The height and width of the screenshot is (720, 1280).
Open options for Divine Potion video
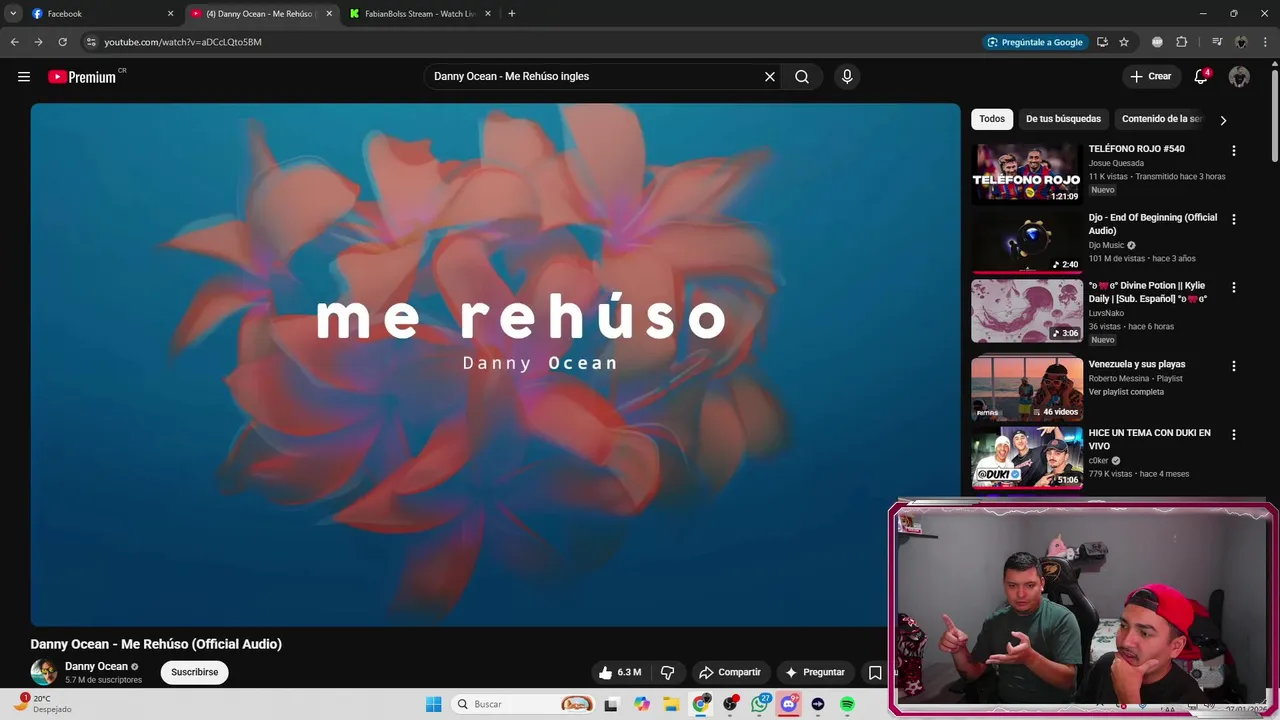[x=1233, y=287]
